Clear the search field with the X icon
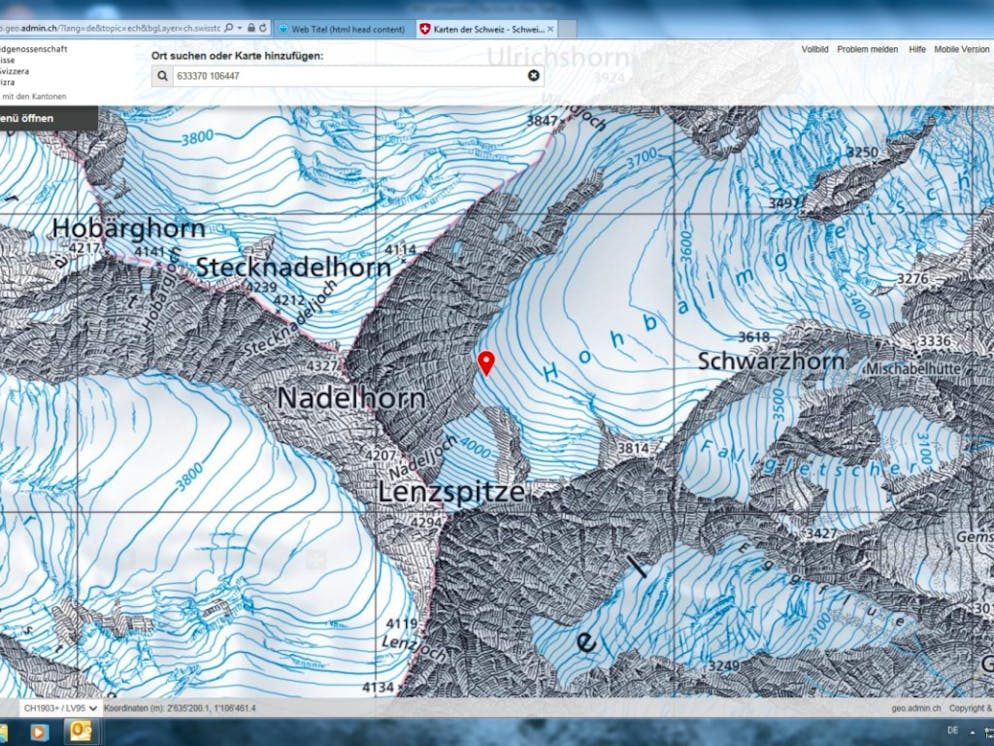This screenshot has width=994, height=746. point(533,75)
